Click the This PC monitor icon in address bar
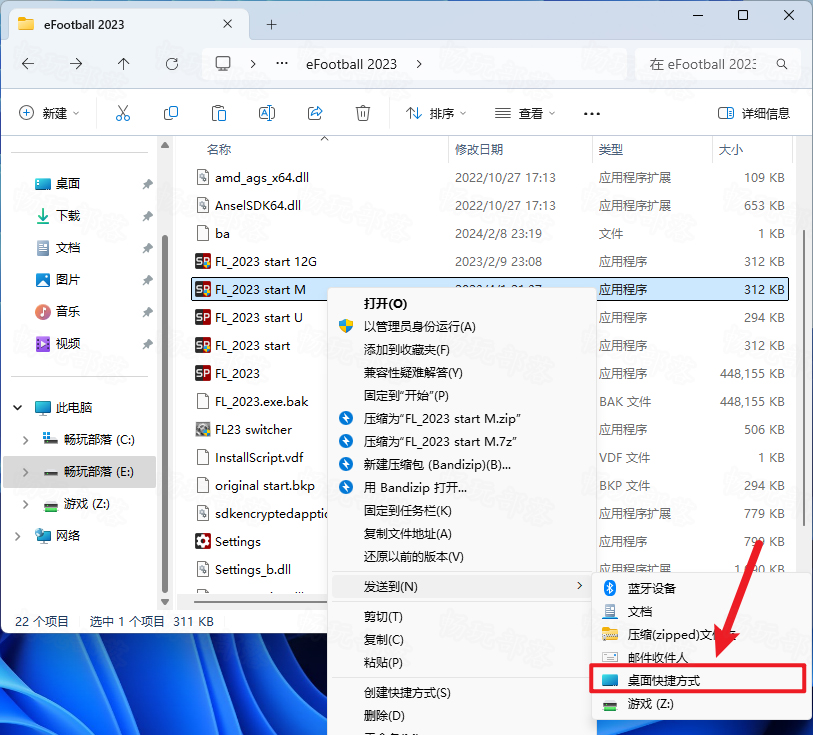 pyautogui.click(x=223, y=64)
